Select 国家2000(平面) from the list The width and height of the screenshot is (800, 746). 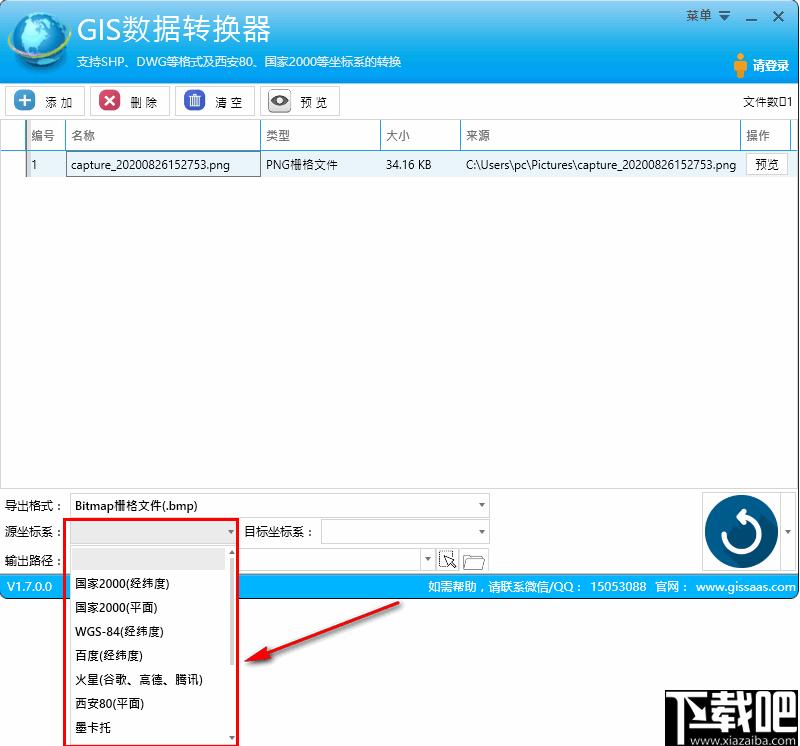(x=116, y=607)
